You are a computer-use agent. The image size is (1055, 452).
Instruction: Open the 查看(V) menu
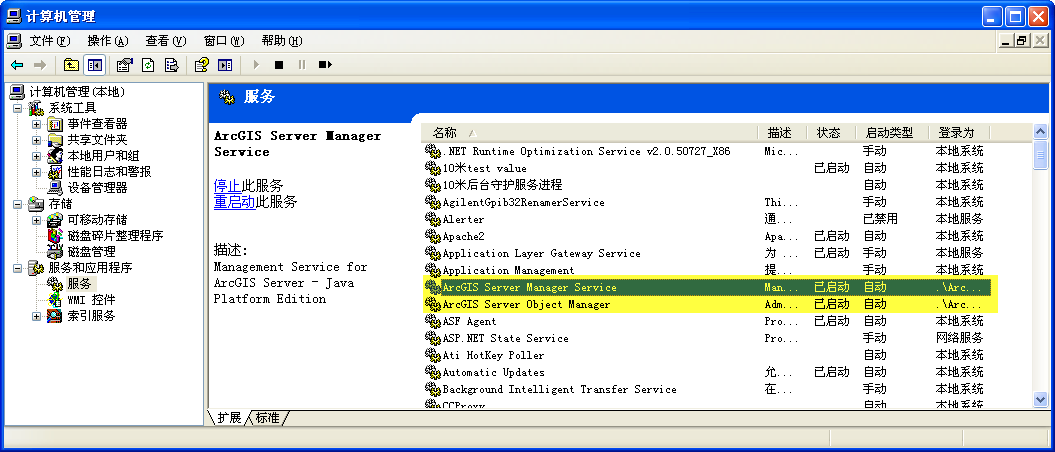166,41
